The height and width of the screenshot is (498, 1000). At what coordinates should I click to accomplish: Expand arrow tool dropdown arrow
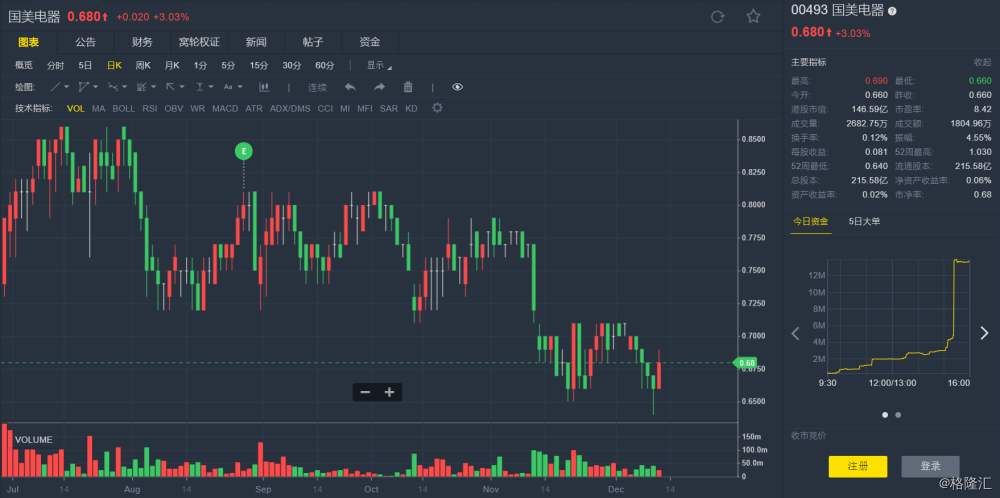(182, 87)
